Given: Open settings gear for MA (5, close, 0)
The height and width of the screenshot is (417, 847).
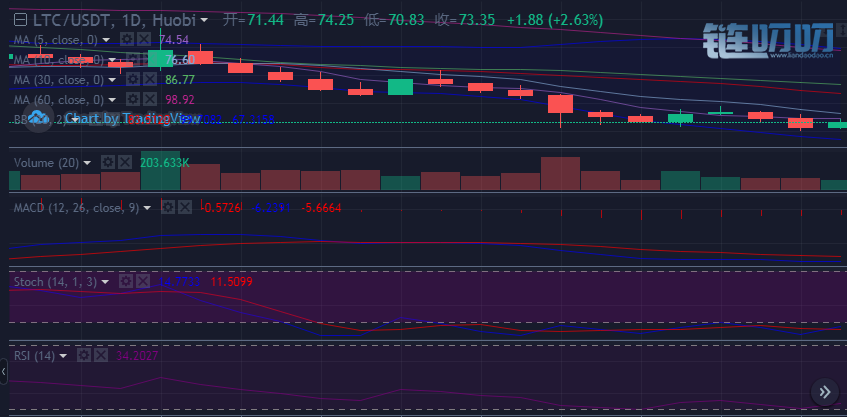Looking at the screenshot, I should (126, 39).
